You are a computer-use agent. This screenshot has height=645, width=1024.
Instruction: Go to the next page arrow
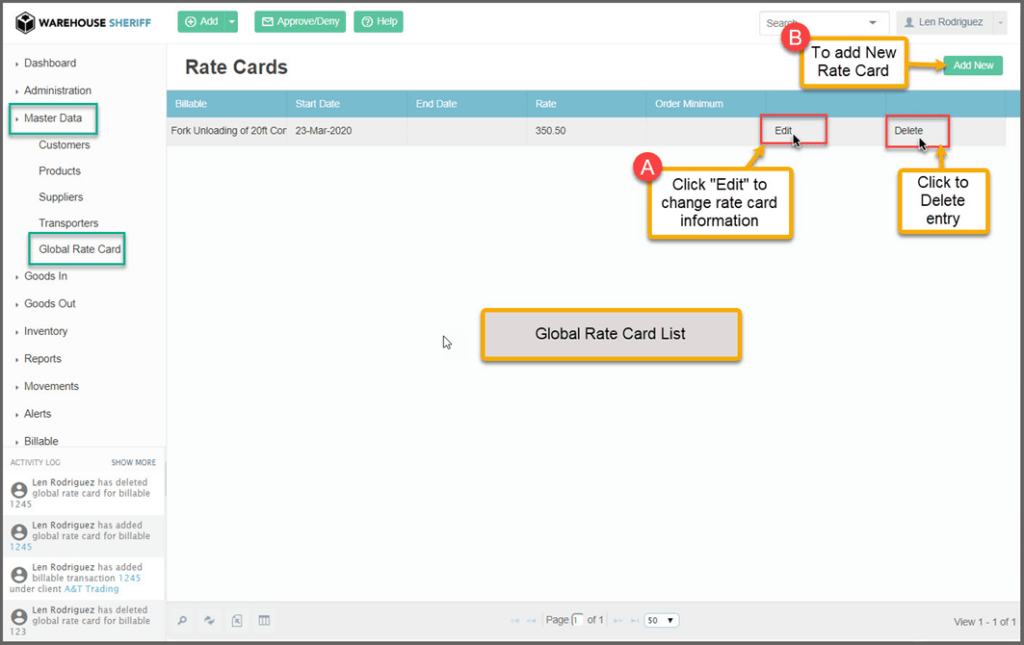pyautogui.click(x=617, y=621)
